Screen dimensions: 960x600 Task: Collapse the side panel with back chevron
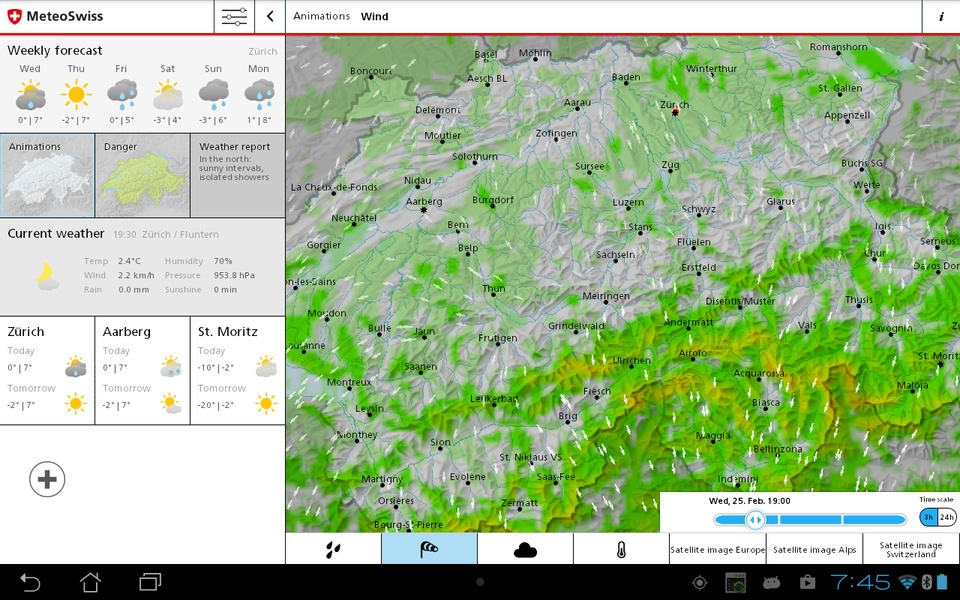click(x=270, y=17)
